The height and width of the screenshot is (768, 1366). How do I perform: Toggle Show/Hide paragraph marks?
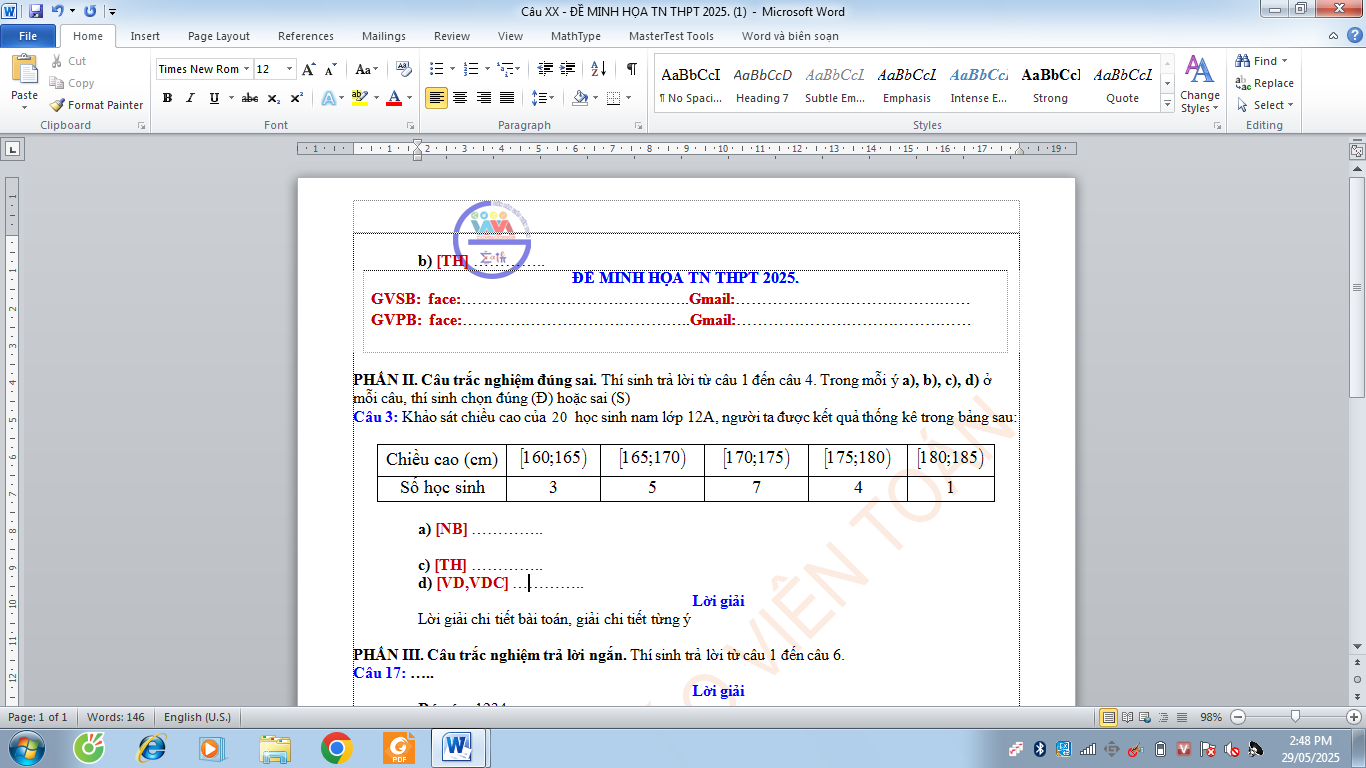632,69
